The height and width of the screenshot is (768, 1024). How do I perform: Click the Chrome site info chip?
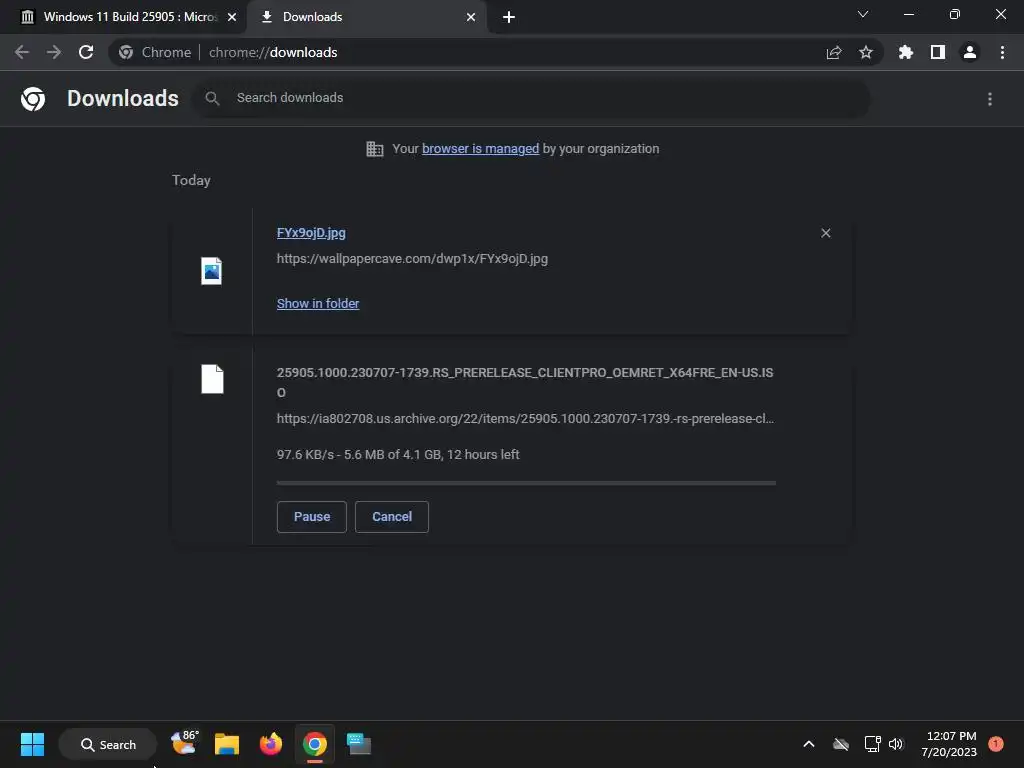[155, 52]
